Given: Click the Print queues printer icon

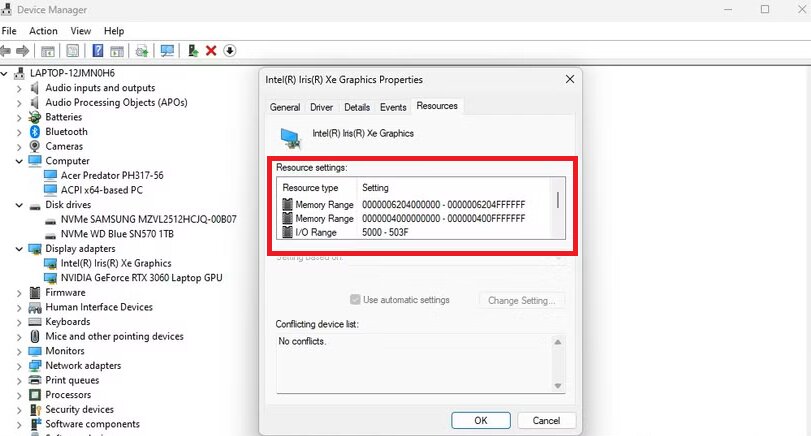Looking at the screenshot, I should [35, 380].
